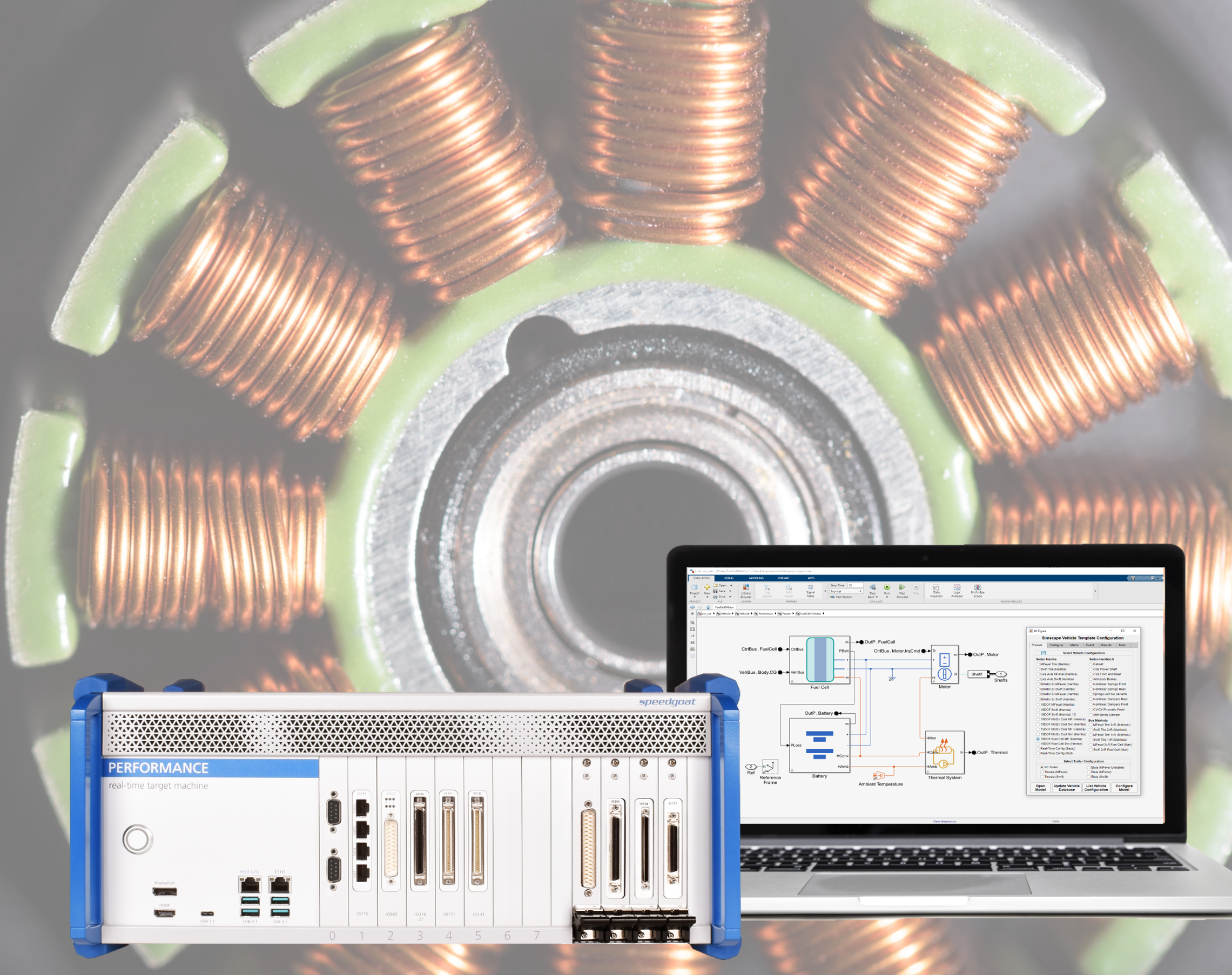1232x975 pixels.
Task: Open the Step Back dropdown arrow
Action: click(877, 597)
